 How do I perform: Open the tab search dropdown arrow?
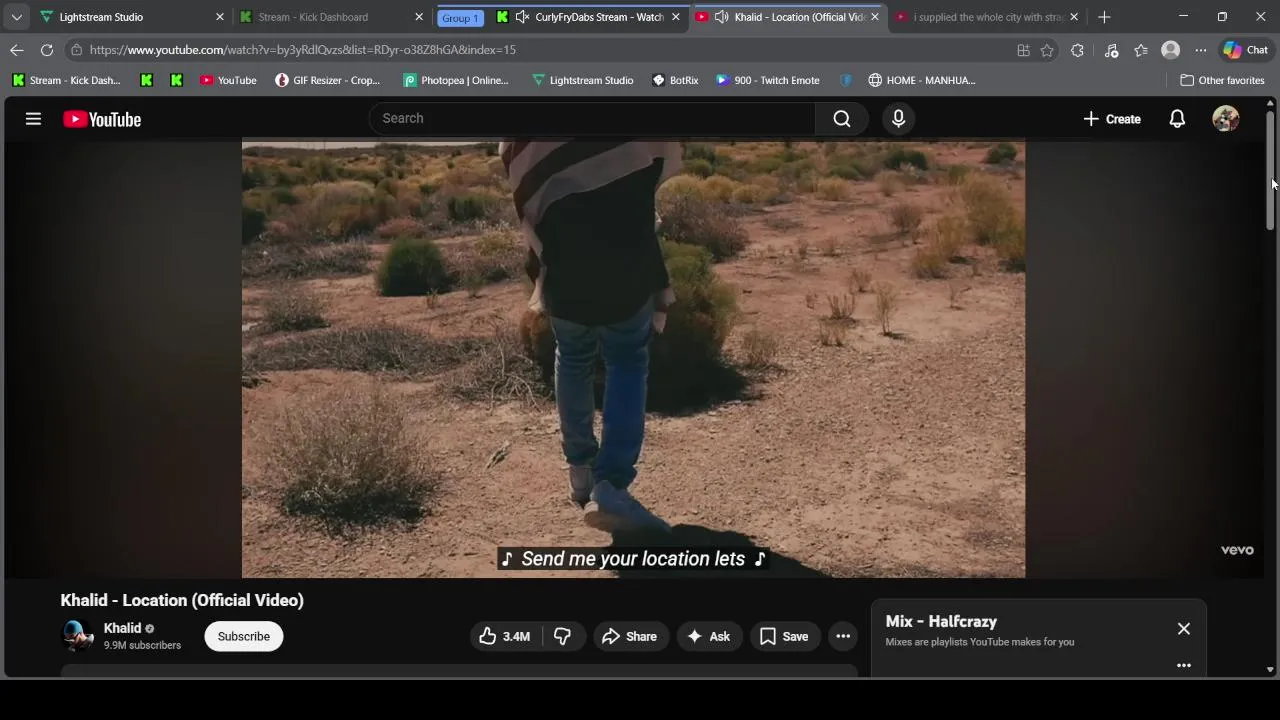pyautogui.click(x=16, y=17)
